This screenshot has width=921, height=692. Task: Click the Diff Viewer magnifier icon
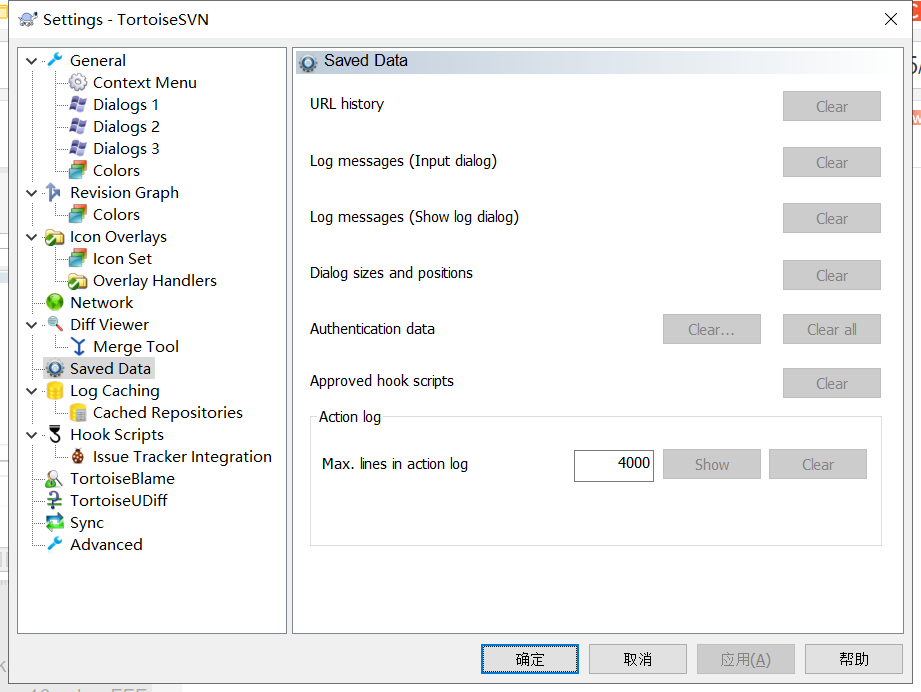55,324
